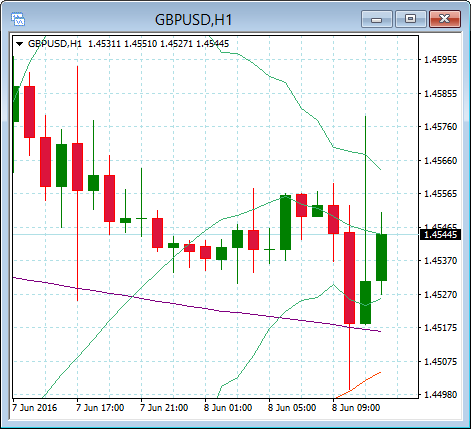
Task: Click the current price label 1.45445
Action: coord(440,235)
